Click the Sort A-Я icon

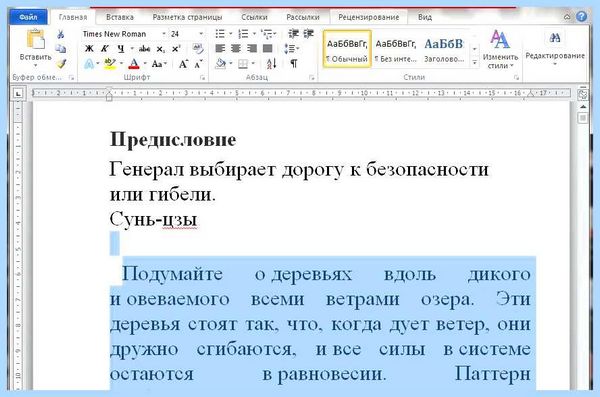pos(272,64)
